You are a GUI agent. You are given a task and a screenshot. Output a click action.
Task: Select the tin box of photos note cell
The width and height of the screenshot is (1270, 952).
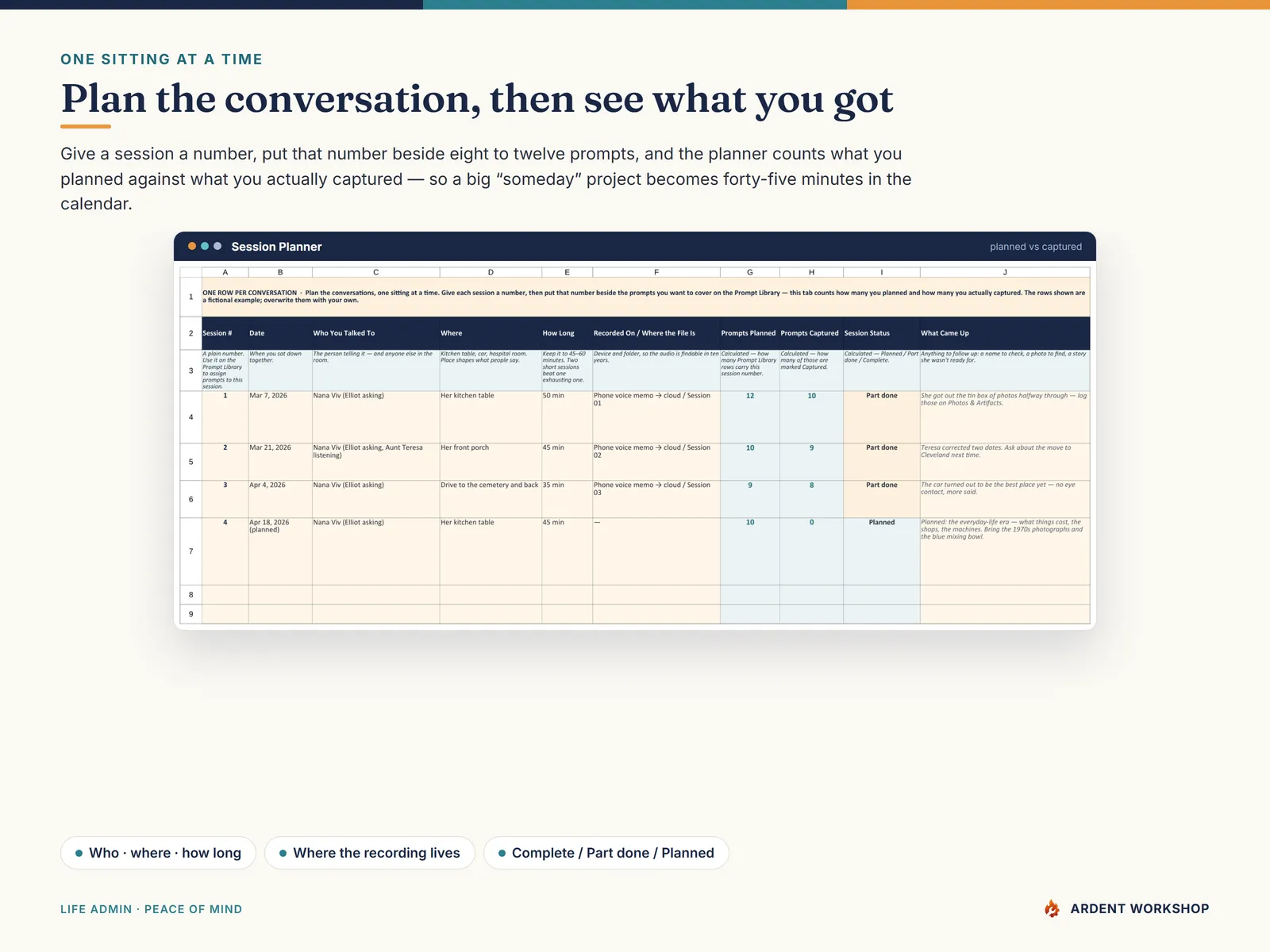pos(1005,417)
